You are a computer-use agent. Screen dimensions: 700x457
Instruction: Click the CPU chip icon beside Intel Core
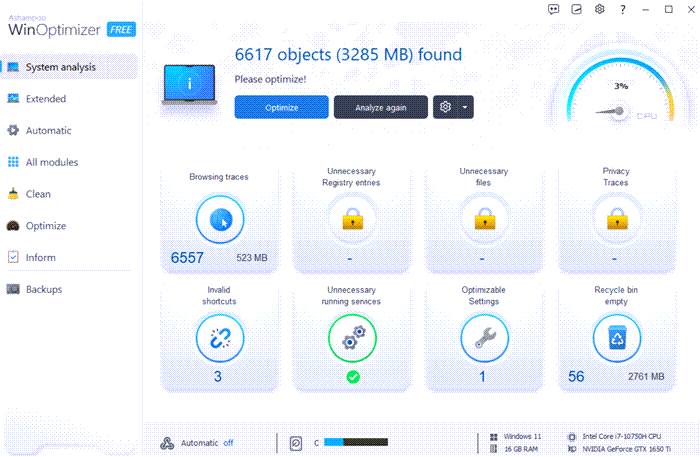point(572,437)
